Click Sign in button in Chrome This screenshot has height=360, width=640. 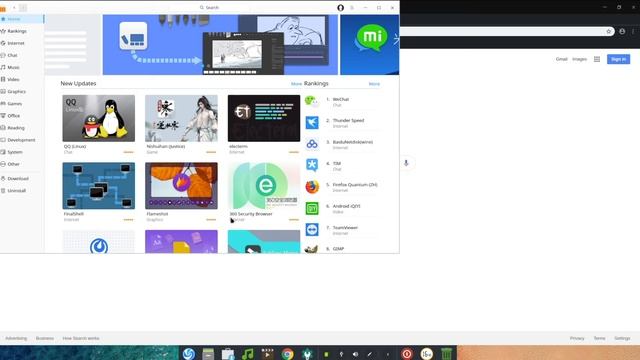tap(618, 59)
